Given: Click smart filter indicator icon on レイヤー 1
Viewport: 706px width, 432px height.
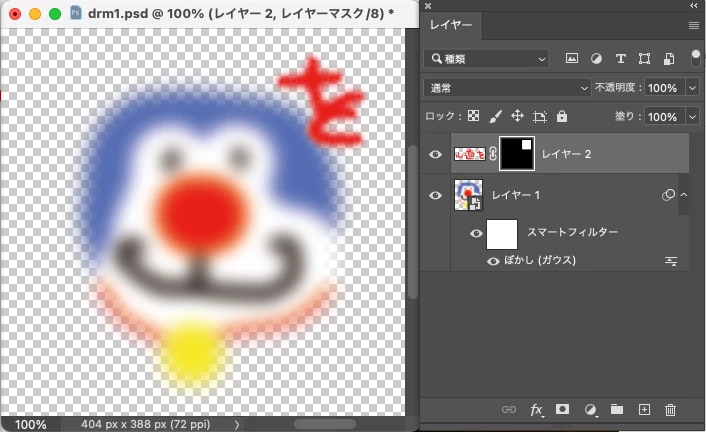Looking at the screenshot, I should click(668, 195).
